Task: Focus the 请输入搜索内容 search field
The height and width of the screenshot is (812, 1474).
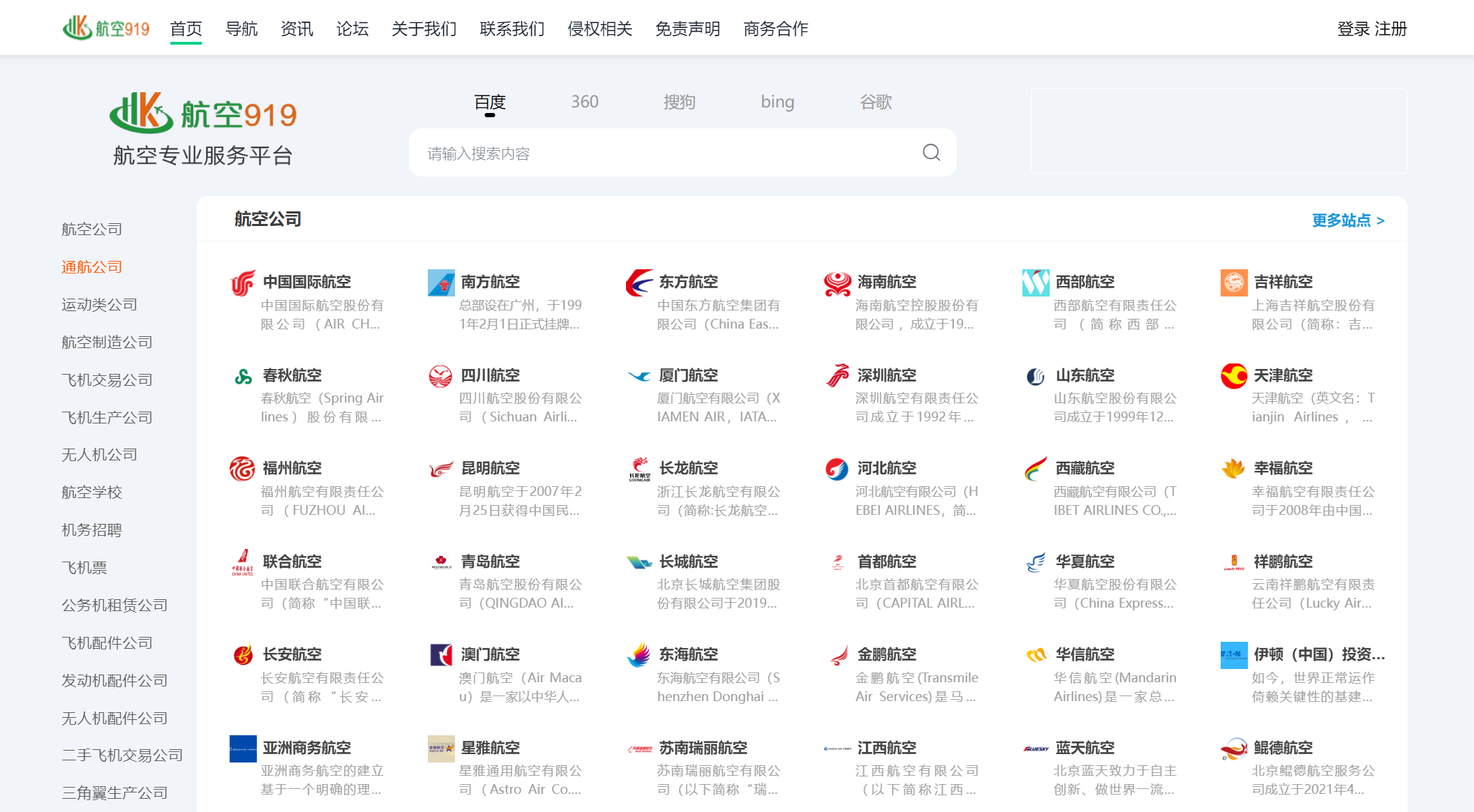Action: coord(683,153)
